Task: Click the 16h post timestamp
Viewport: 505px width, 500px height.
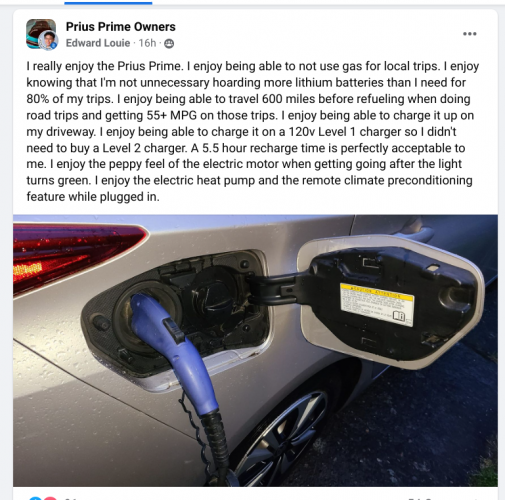Action: tap(147, 43)
